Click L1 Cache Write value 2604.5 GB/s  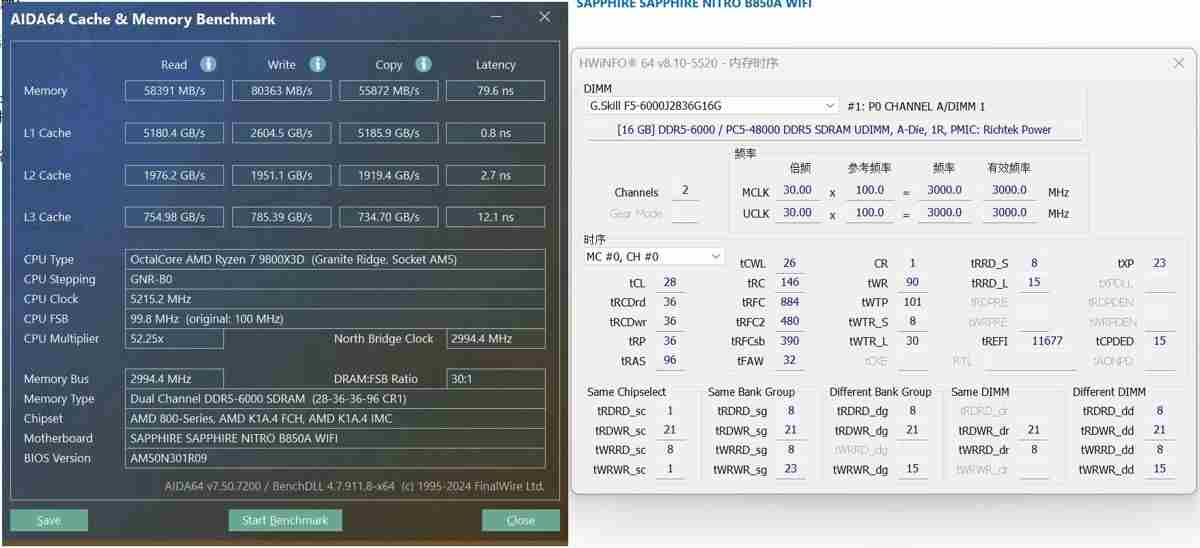tap(282, 133)
